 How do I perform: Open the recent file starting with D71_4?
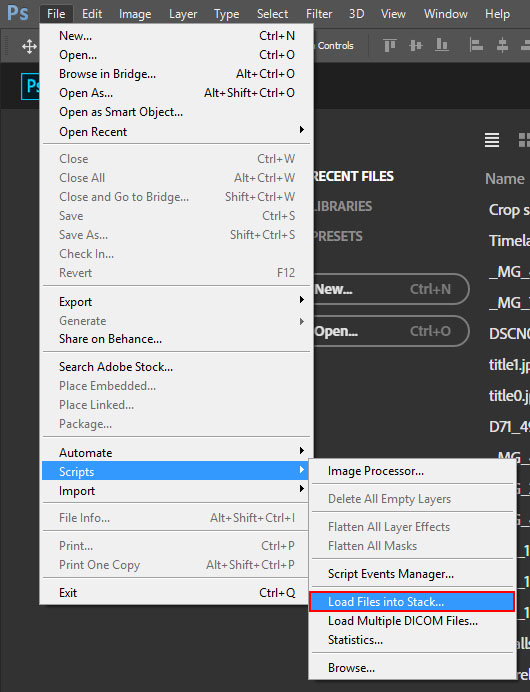[x=509, y=426]
